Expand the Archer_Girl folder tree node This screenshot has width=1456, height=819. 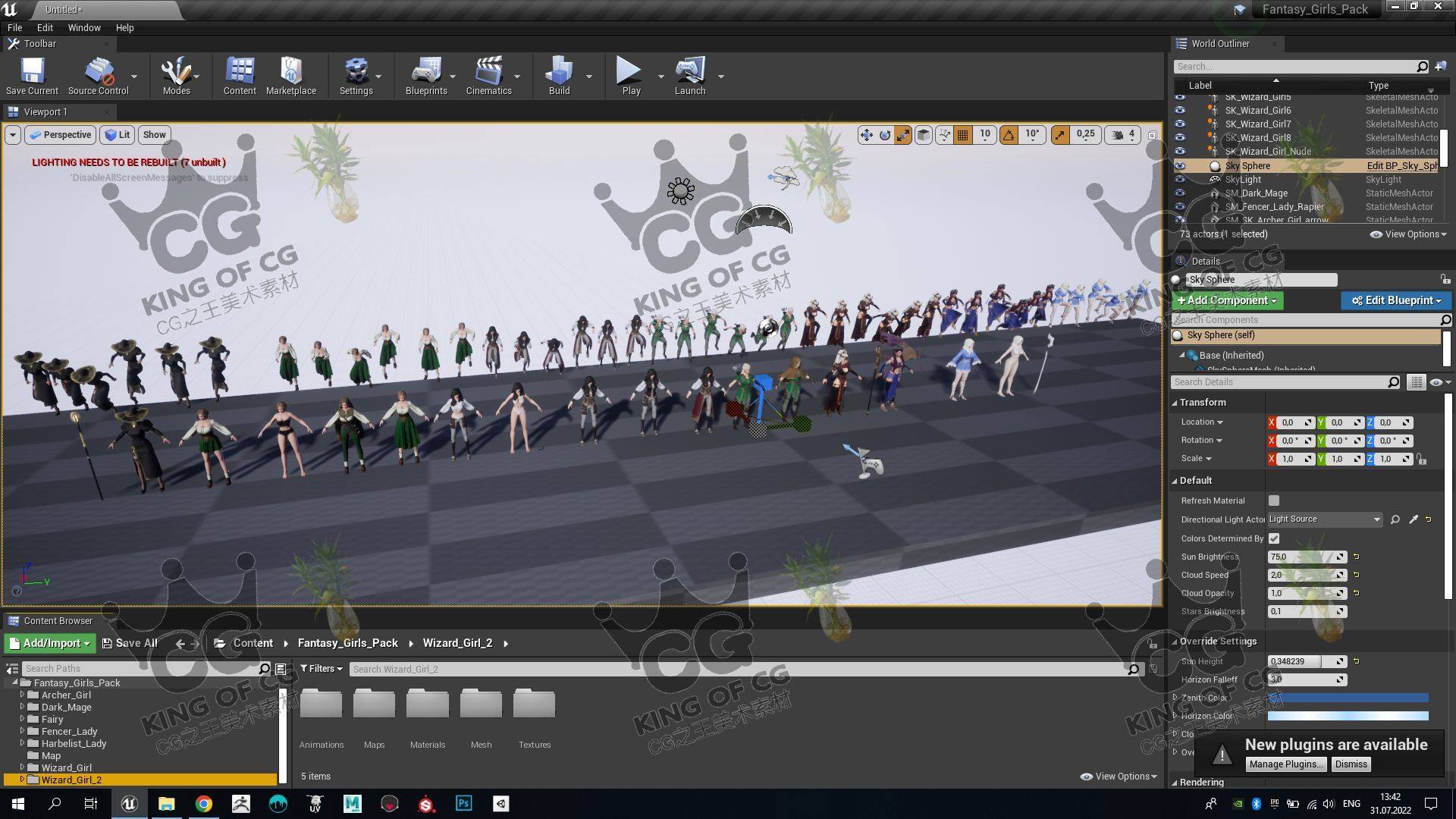click(22, 695)
